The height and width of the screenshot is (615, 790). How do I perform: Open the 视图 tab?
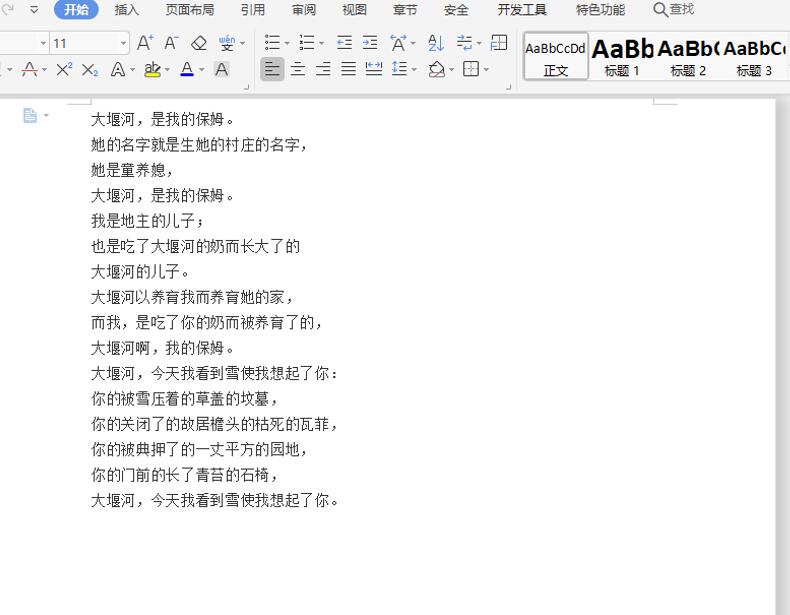coord(354,10)
